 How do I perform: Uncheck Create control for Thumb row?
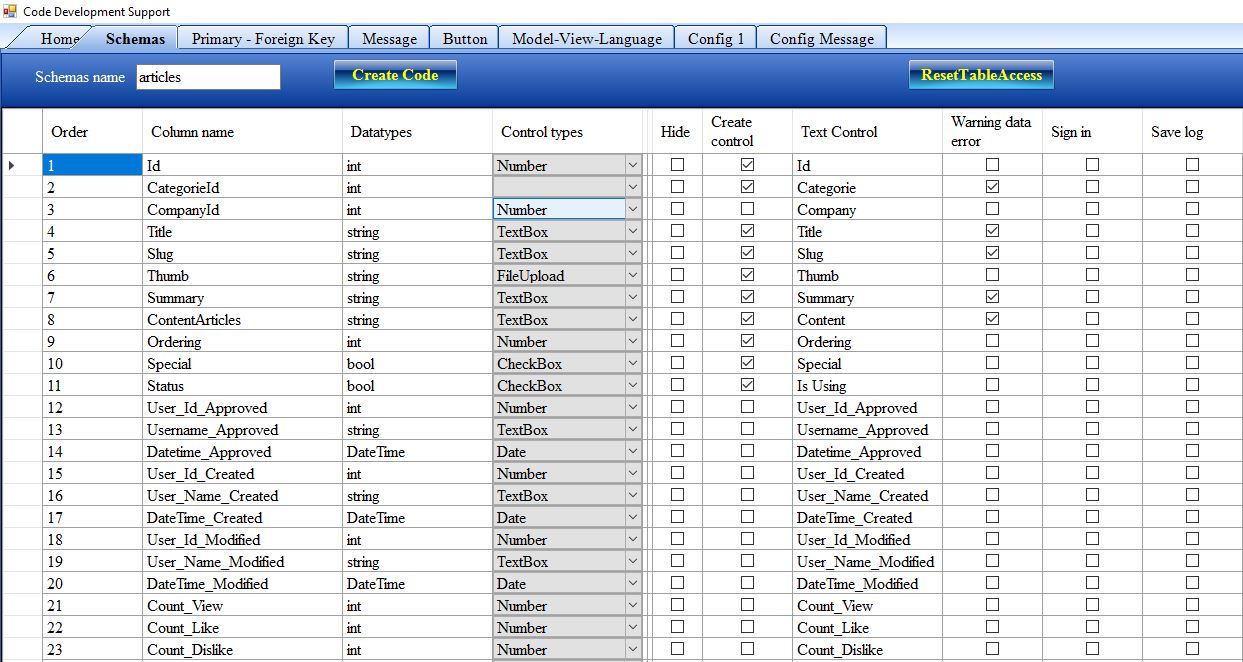(x=747, y=275)
